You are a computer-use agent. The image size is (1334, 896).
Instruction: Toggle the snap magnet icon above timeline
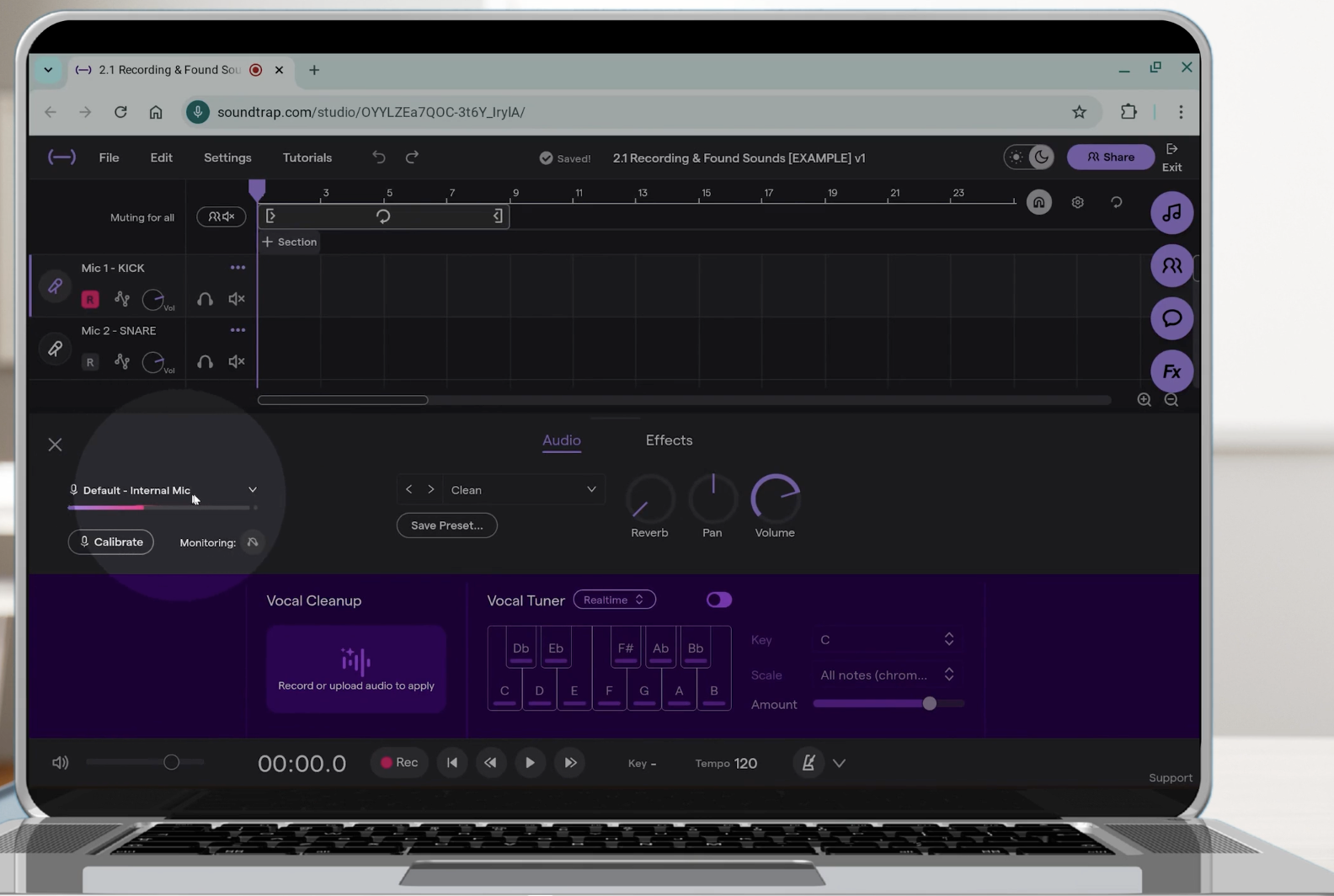pos(1038,203)
